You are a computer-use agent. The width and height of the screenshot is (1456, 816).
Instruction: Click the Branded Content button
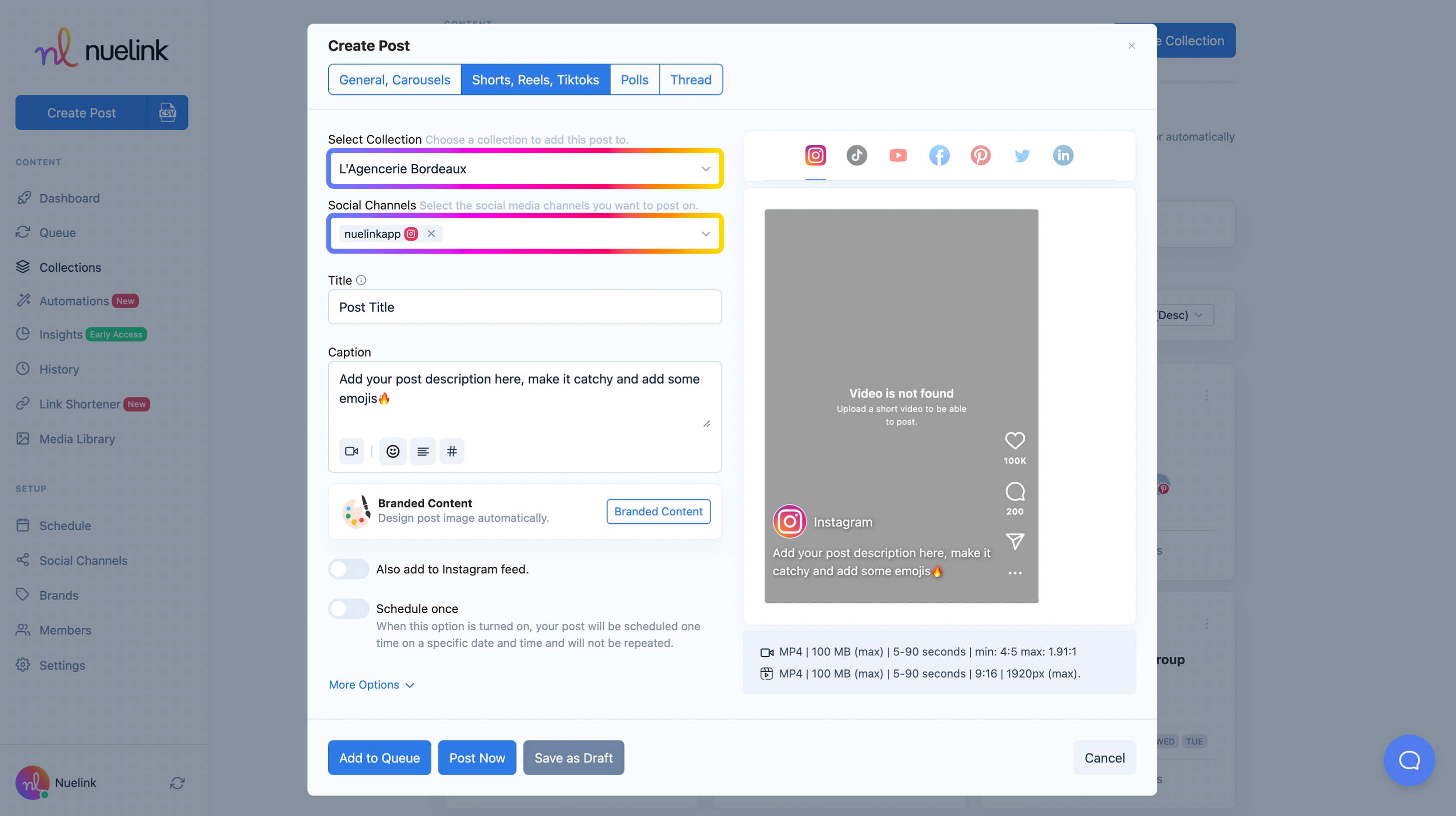point(658,511)
